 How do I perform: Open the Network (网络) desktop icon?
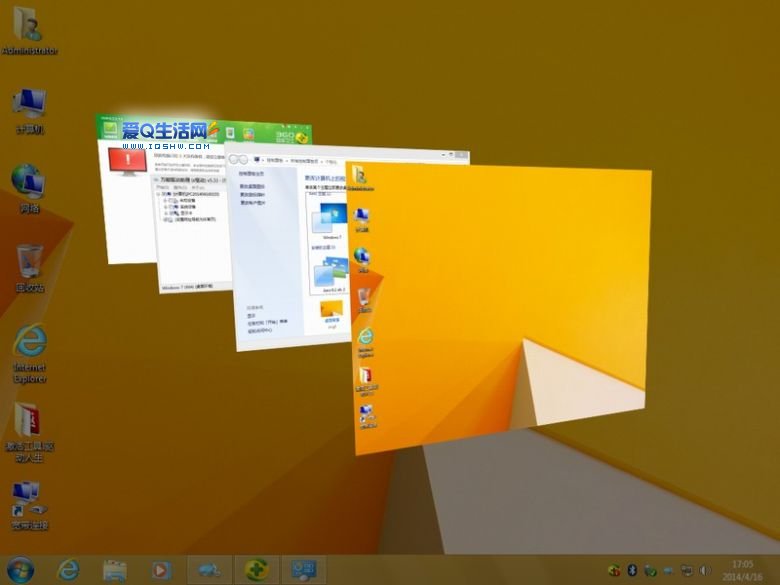point(29,186)
